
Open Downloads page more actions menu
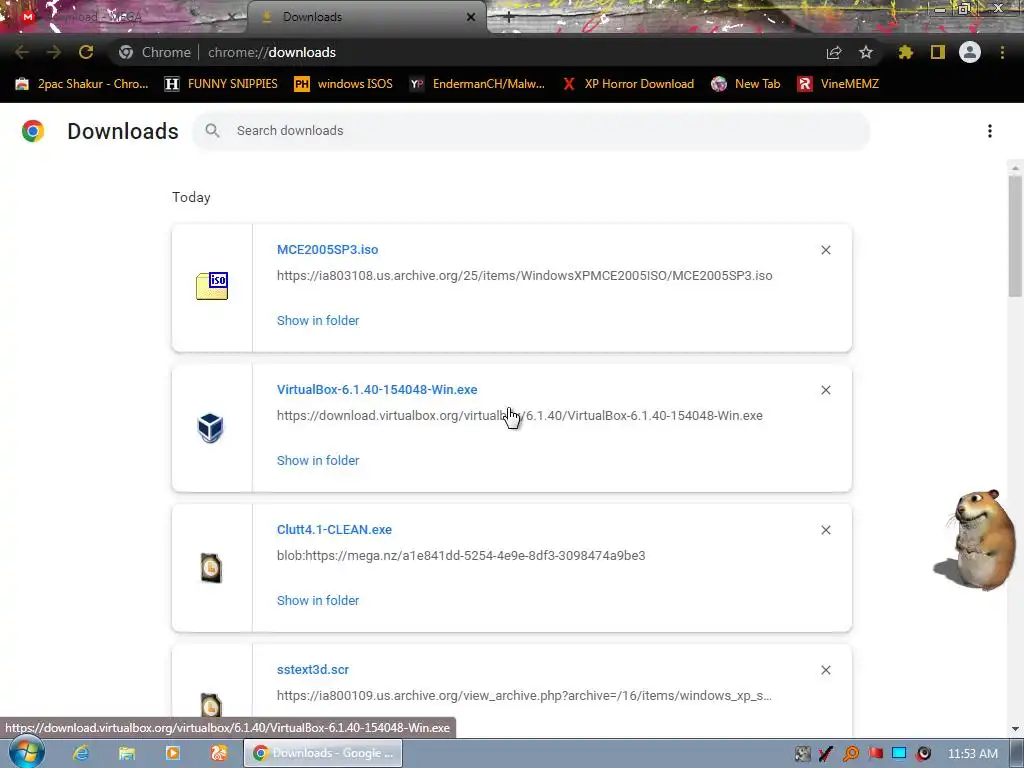(x=990, y=131)
